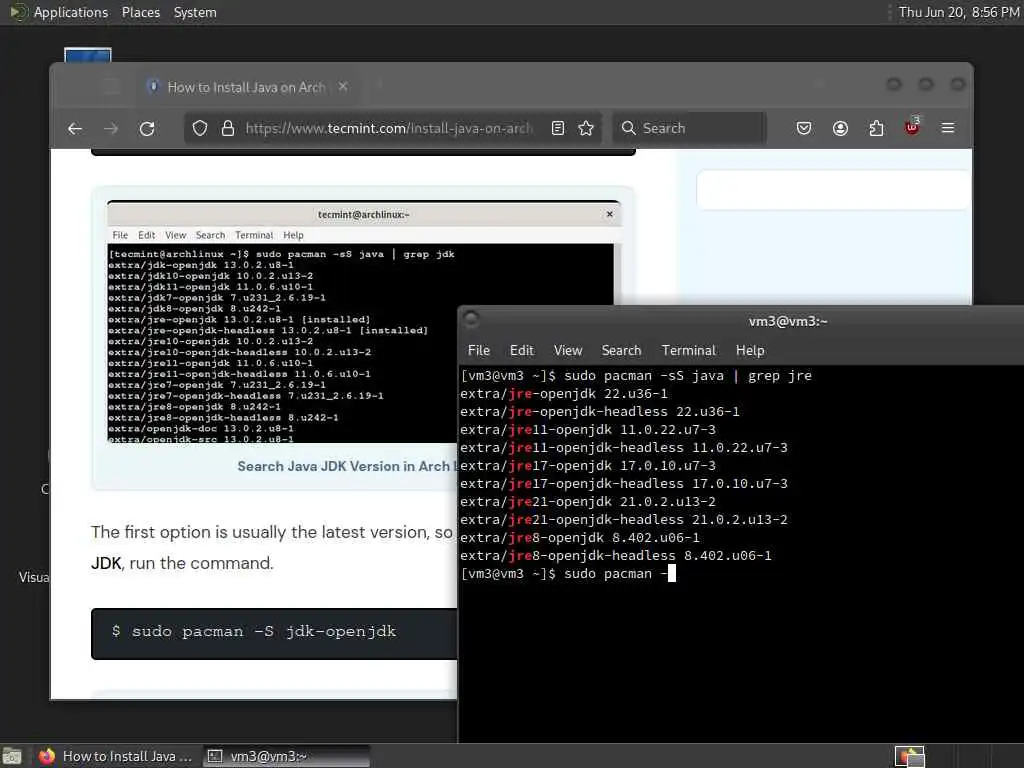The width and height of the screenshot is (1024, 768).
Task: Click the padlock site security icon
Action: tap(228, 129)
